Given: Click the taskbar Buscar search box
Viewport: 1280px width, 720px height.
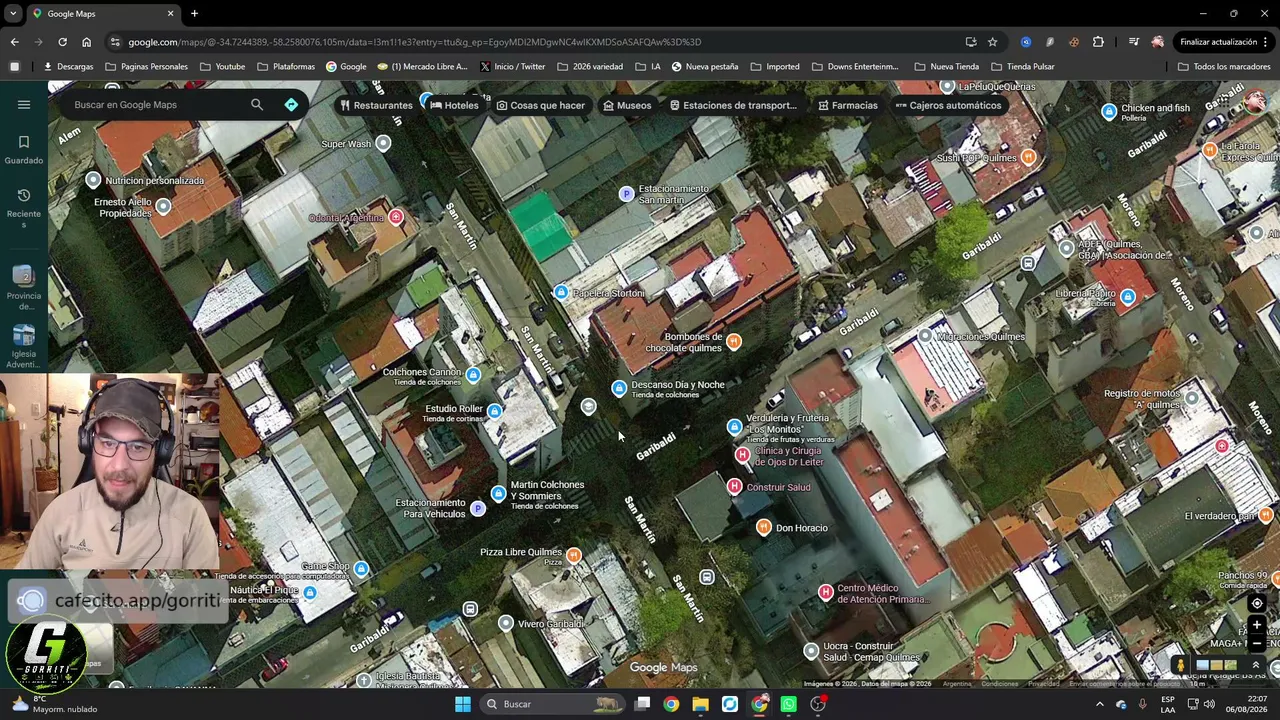Looking at the screenshot, I should [551, 704].
